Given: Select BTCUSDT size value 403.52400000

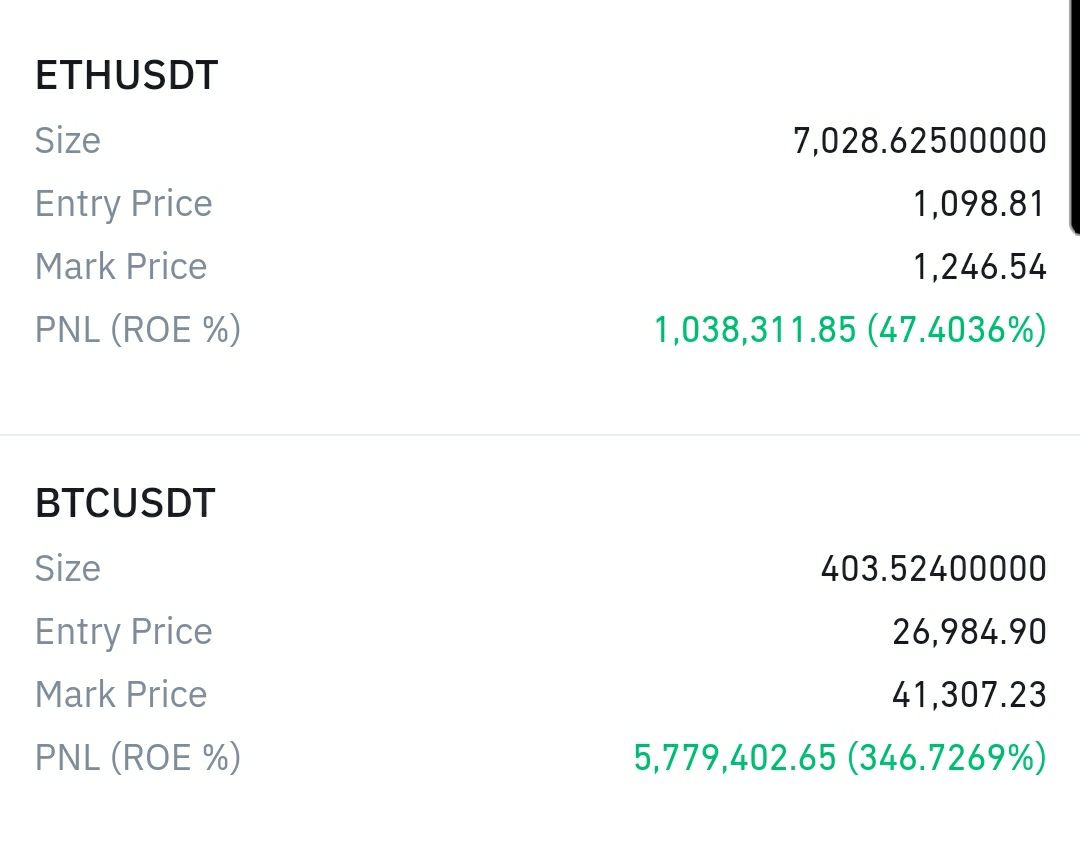Looking at the screenshot, I should [x=933, y=569].
